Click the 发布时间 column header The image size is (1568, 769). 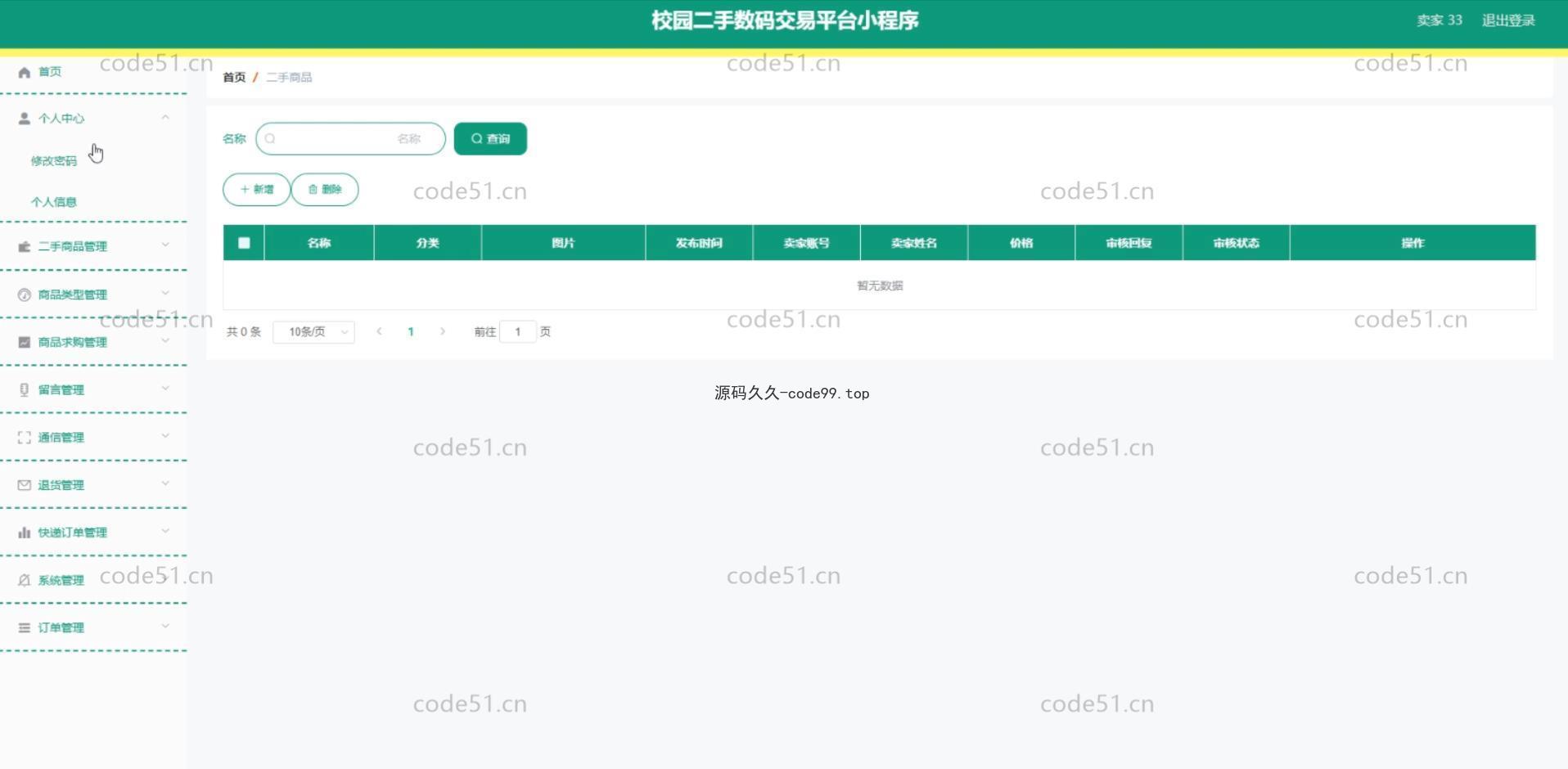coord(699,243)
